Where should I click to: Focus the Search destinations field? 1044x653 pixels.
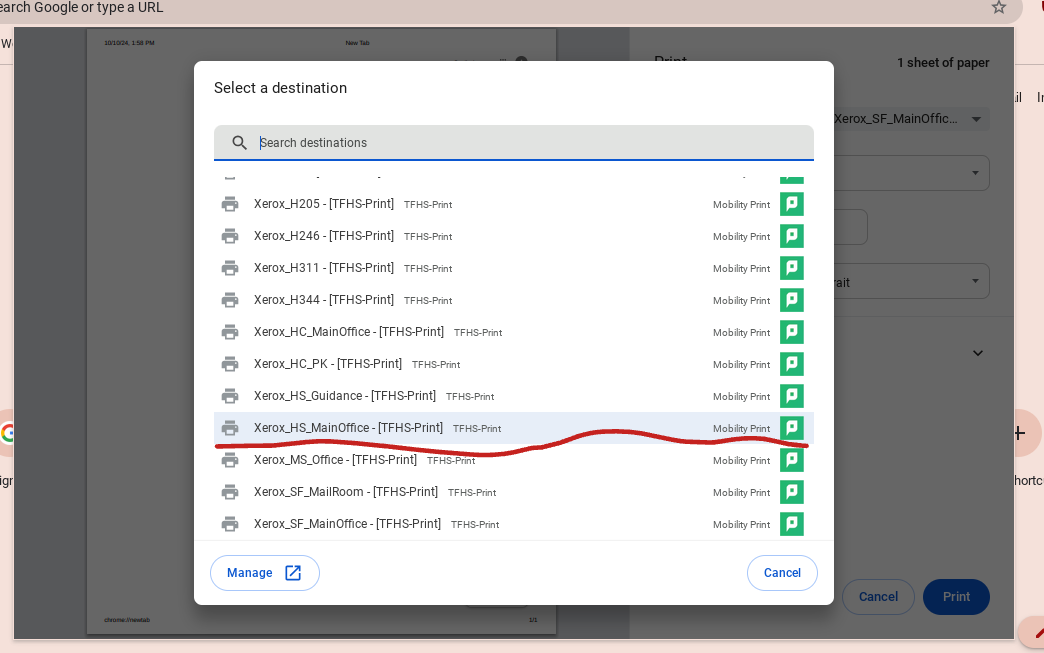[513, 142]
